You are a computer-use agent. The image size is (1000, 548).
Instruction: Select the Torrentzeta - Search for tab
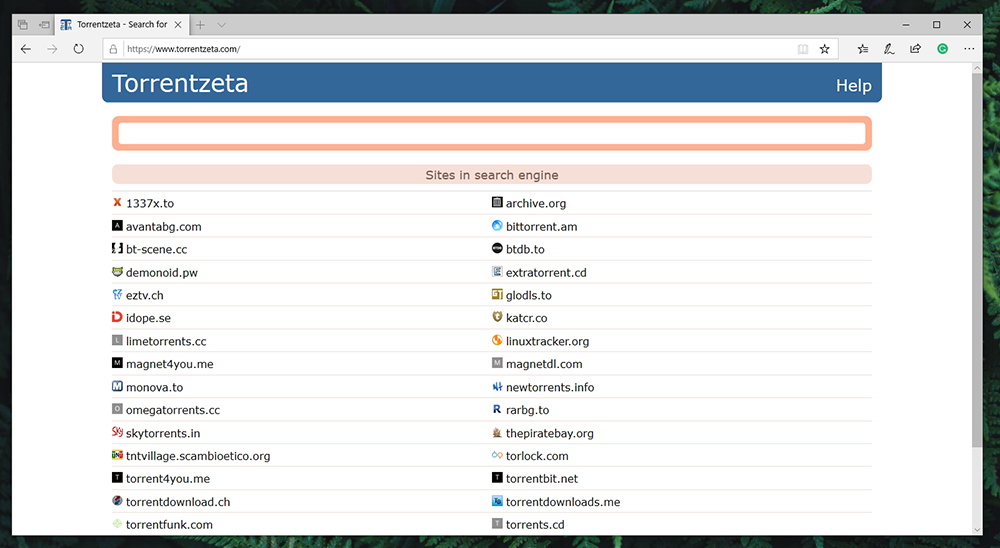pos(121,25)
